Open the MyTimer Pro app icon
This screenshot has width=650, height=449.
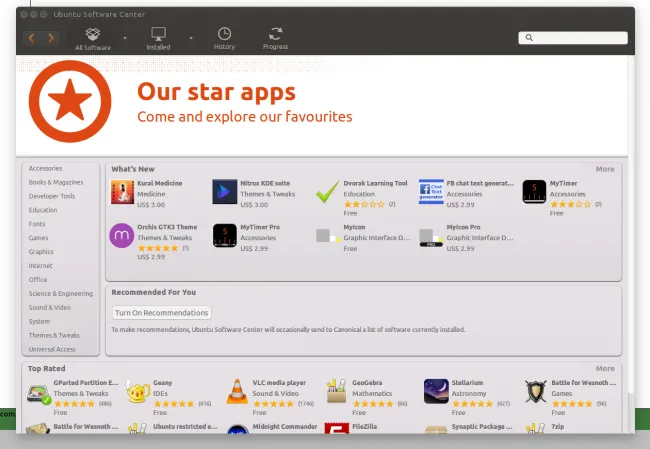click(x=225, y=235)
